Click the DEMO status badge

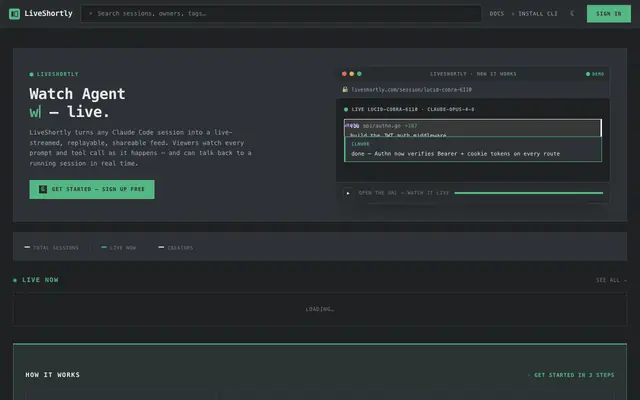[595, 74]
